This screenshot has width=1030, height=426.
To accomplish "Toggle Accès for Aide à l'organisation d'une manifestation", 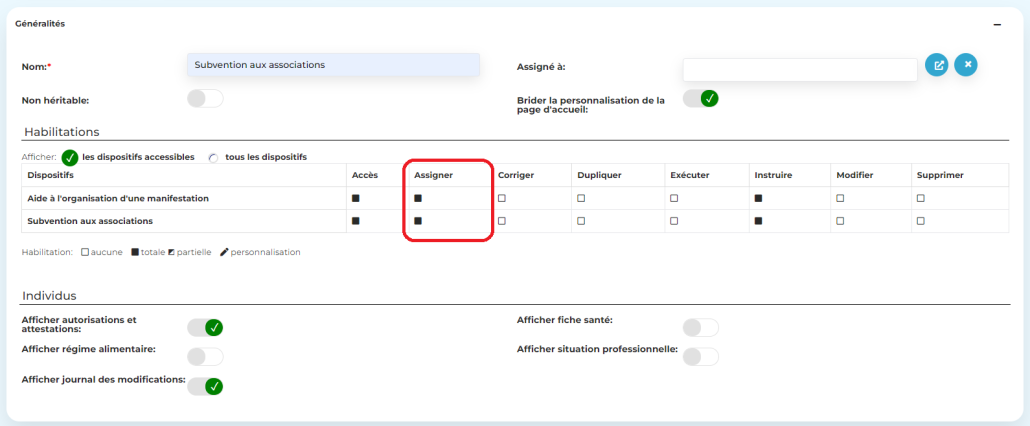I will [x=356, y=198].
